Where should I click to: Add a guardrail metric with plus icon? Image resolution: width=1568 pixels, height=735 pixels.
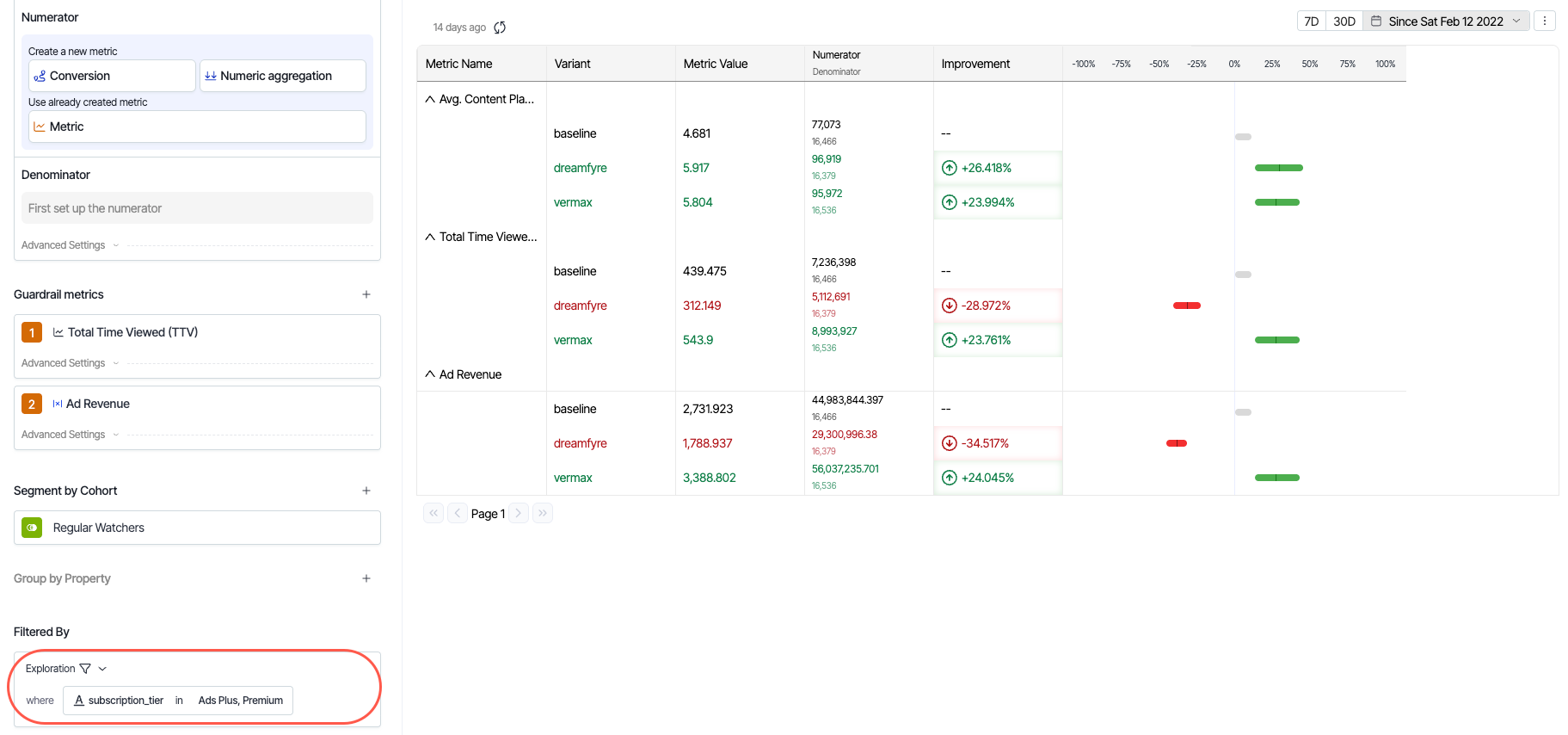click(366, 294)
